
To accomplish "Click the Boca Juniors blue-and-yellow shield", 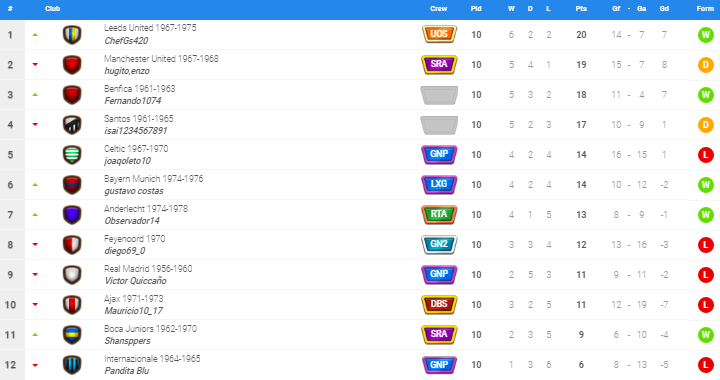I will coord(72,335).
